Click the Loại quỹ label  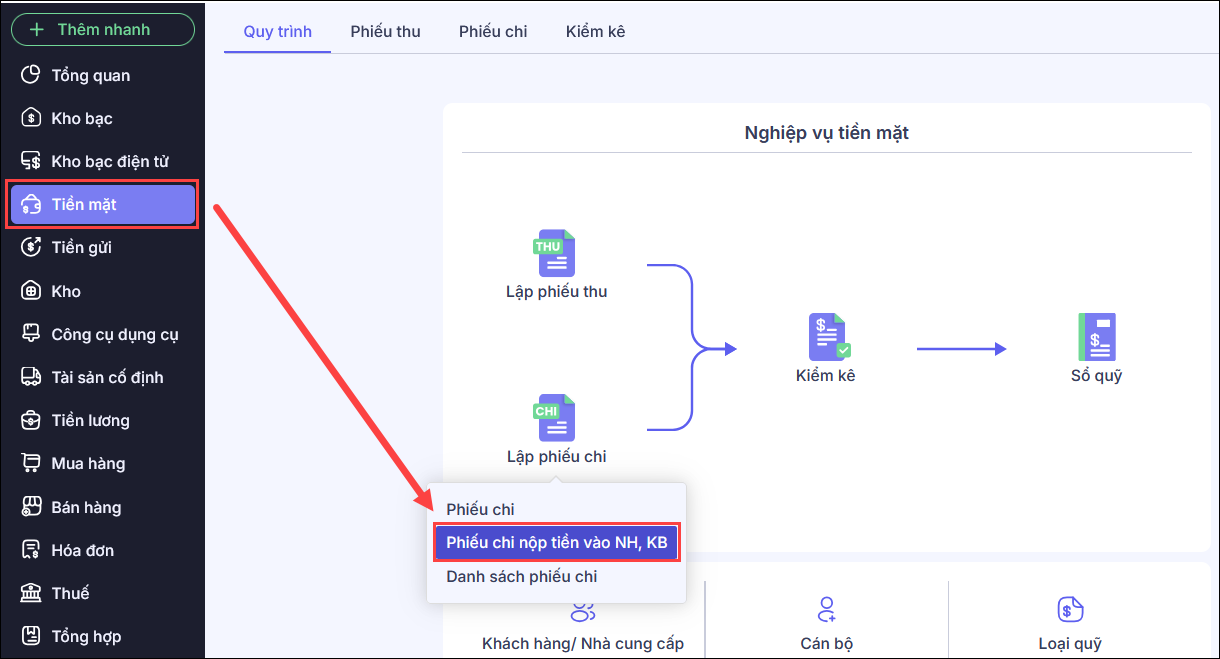tap(1070, 643)
